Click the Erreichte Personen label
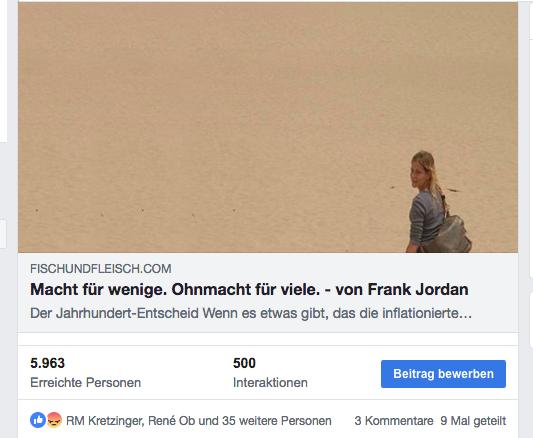The width and height of the screenshot is (533, 438). [x=85, y=383]
